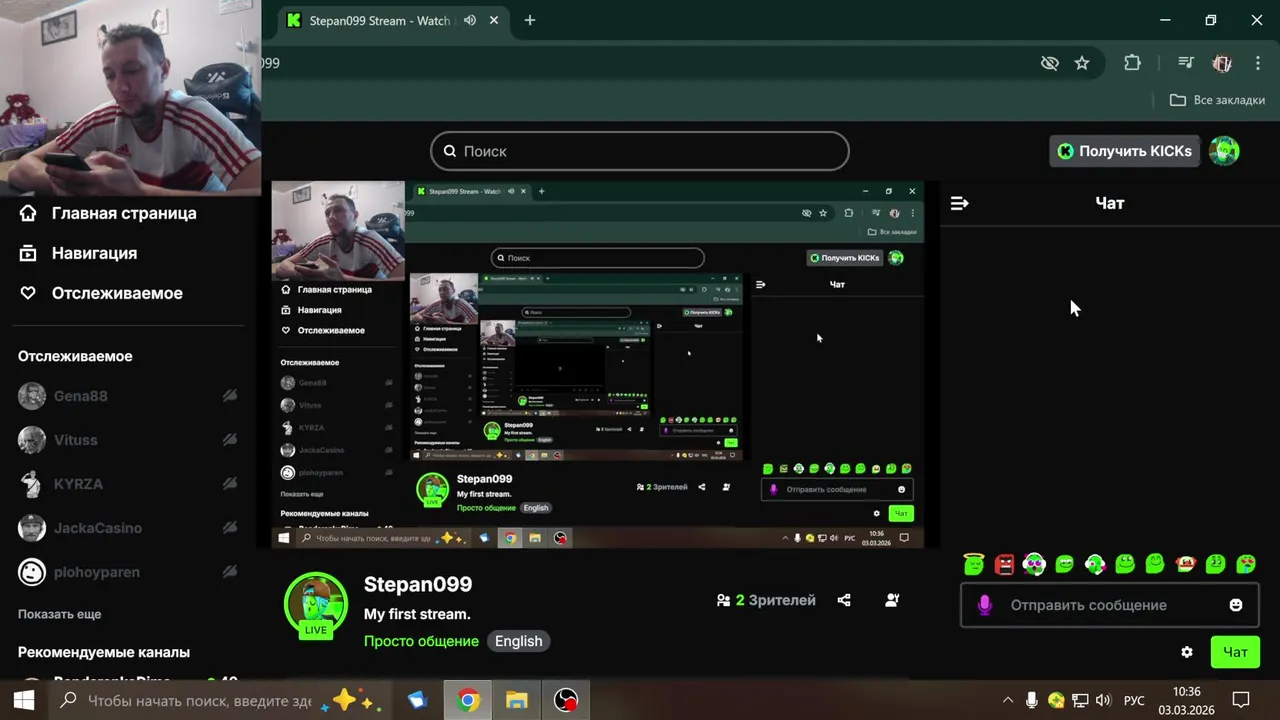Click the Рекомендуемые каналы heading
The height and width of the screenshot is (720, 1280).
pyautogui.click(x=104, y=652)
